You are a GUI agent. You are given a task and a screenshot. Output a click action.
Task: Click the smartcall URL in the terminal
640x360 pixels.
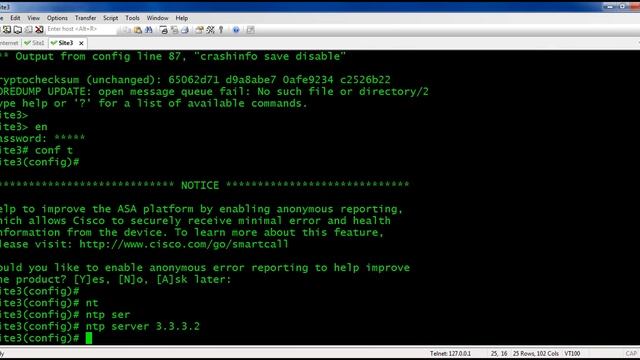[x=184, y=244]
